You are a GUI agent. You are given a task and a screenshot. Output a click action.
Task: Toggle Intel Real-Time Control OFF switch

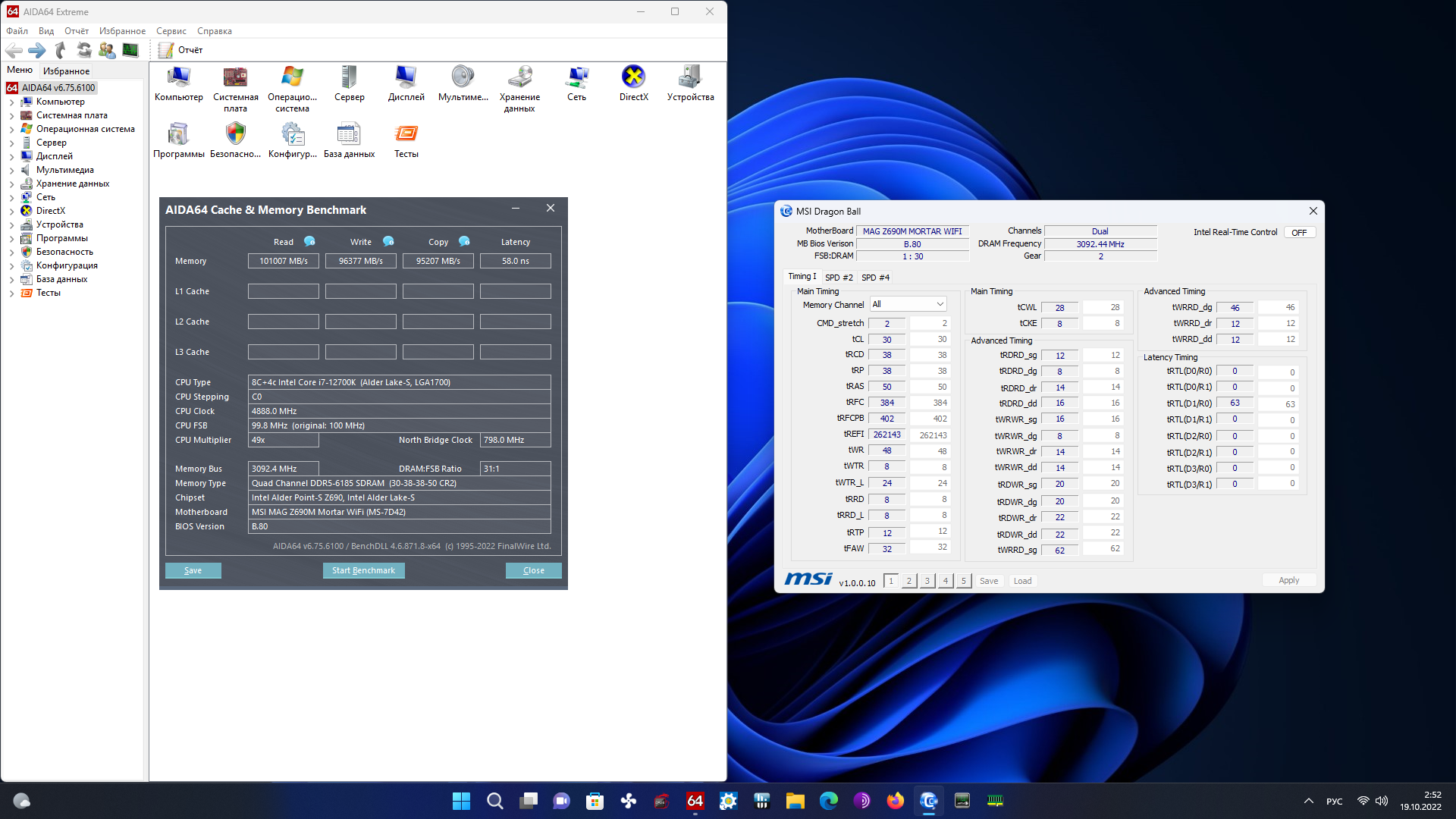tap(1299, 233)
